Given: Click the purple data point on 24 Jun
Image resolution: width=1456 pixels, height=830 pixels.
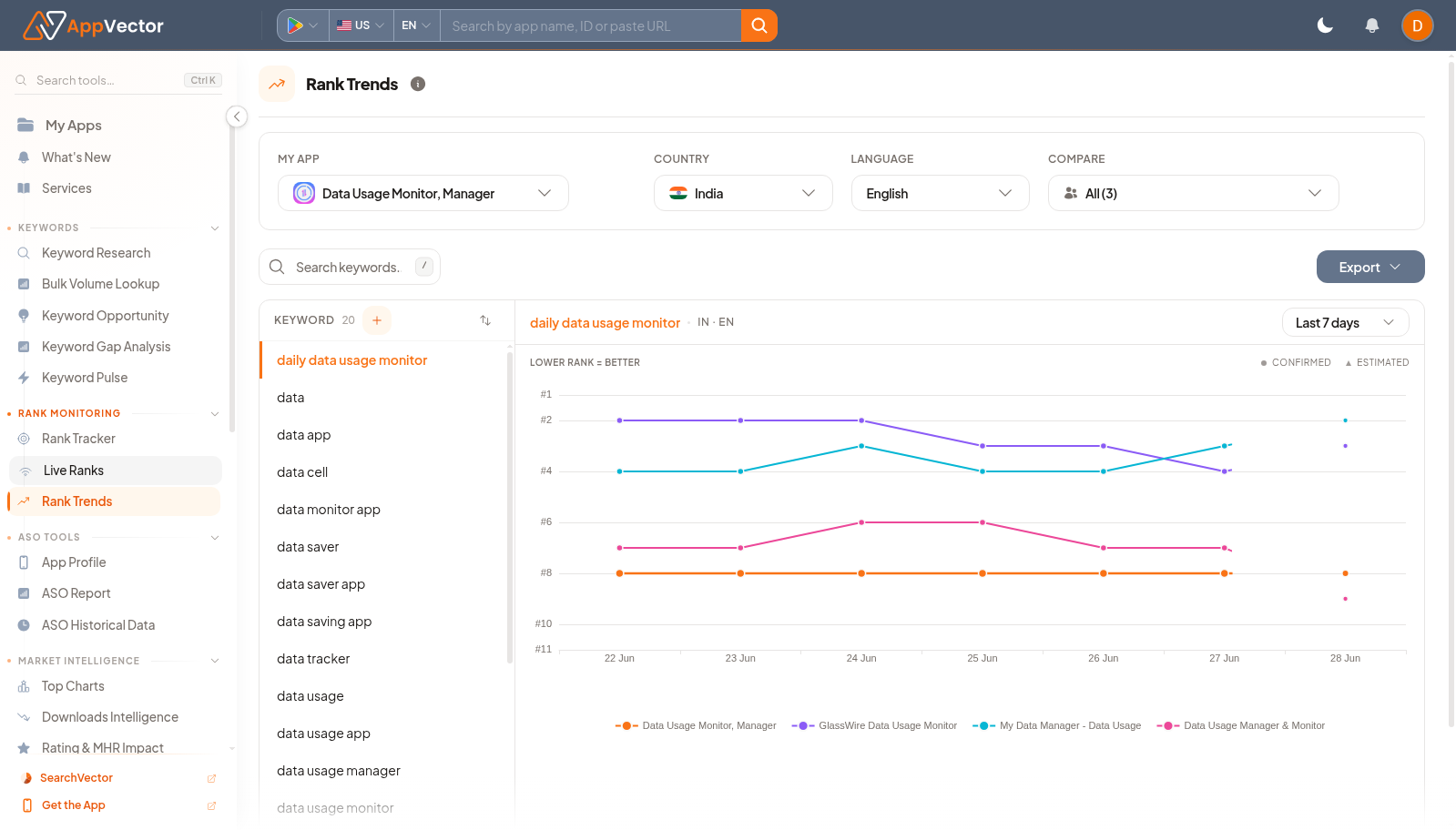Looking at the screenshot, I should point(861,420).
